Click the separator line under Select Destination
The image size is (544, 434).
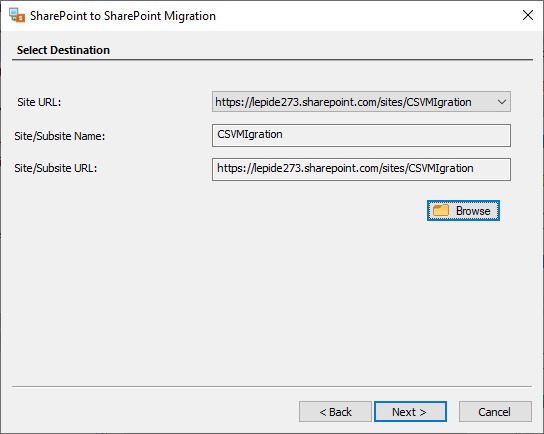point(272,60)
